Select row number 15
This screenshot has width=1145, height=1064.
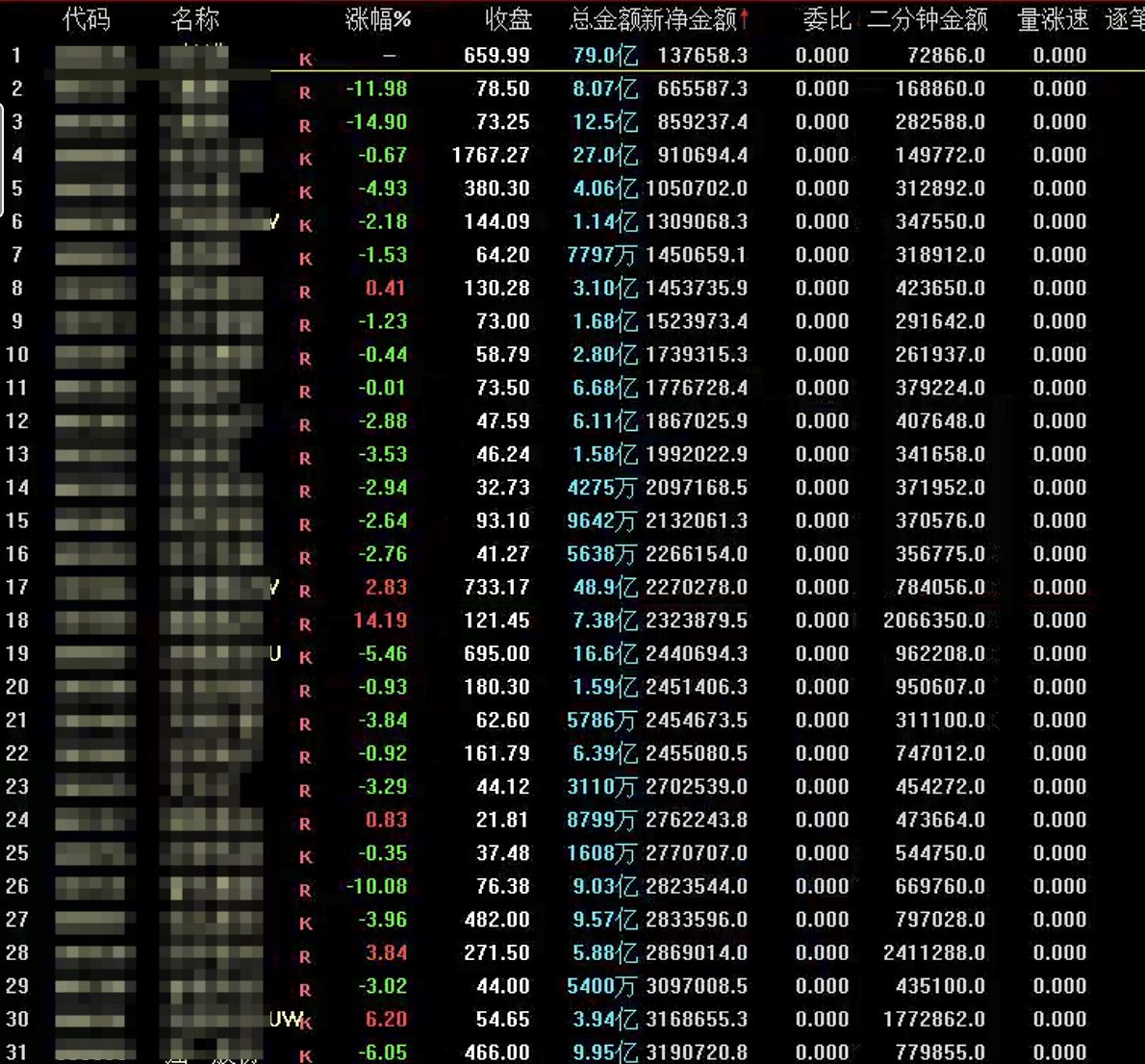coord(16,520)
